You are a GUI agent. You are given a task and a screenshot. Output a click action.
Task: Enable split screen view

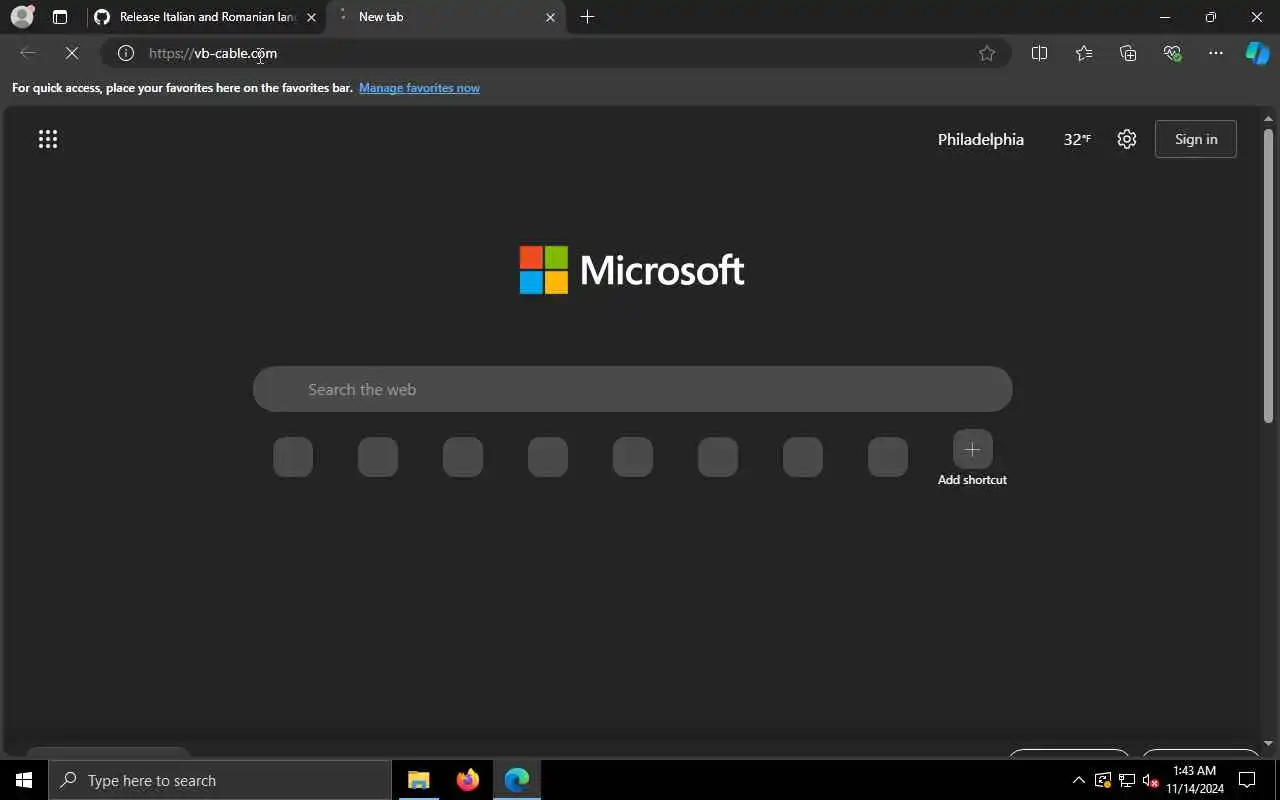pos(1039,53)
